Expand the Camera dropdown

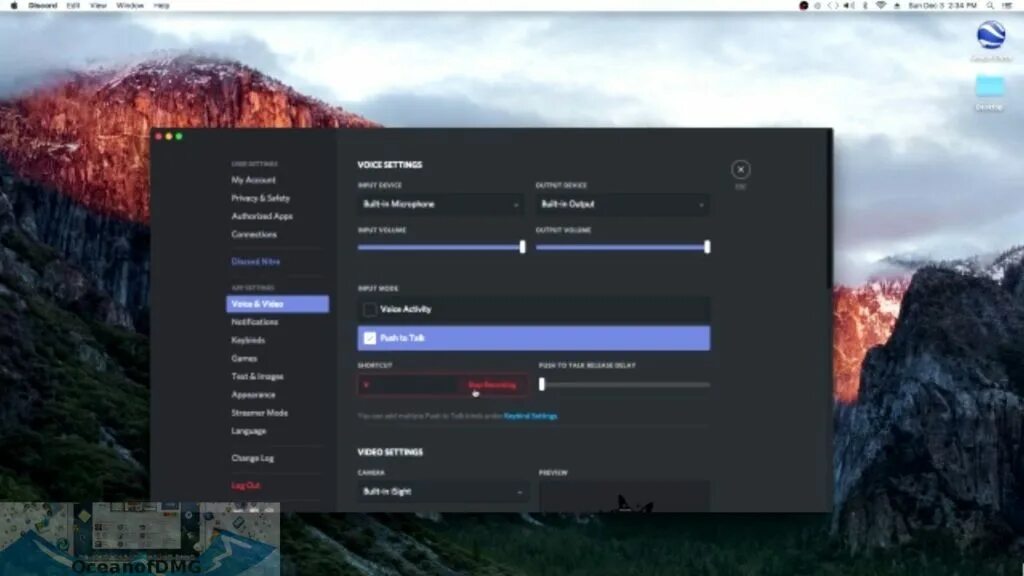point(443,492)
